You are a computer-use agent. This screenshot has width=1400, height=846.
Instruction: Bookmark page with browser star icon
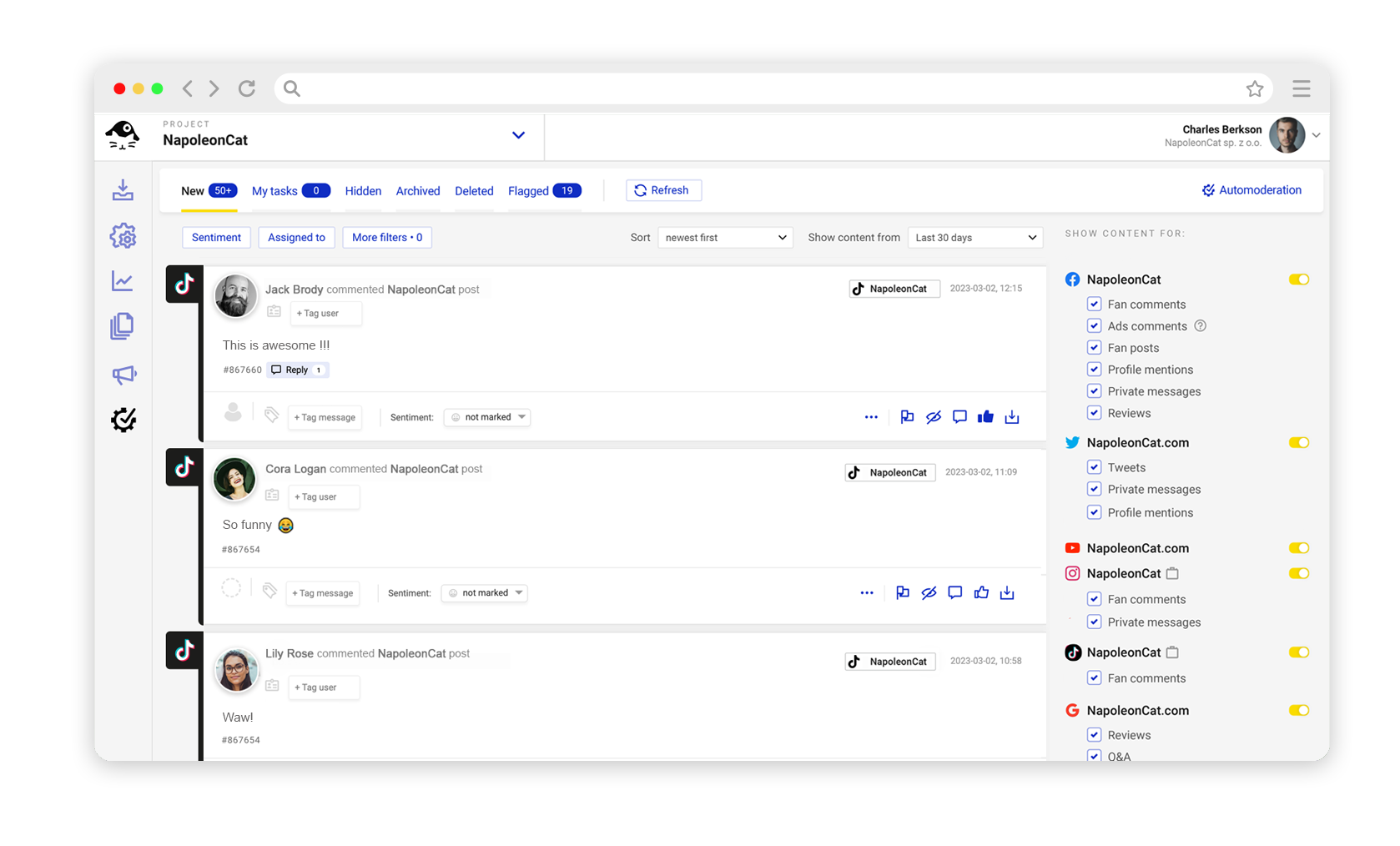coord(1255,88)
